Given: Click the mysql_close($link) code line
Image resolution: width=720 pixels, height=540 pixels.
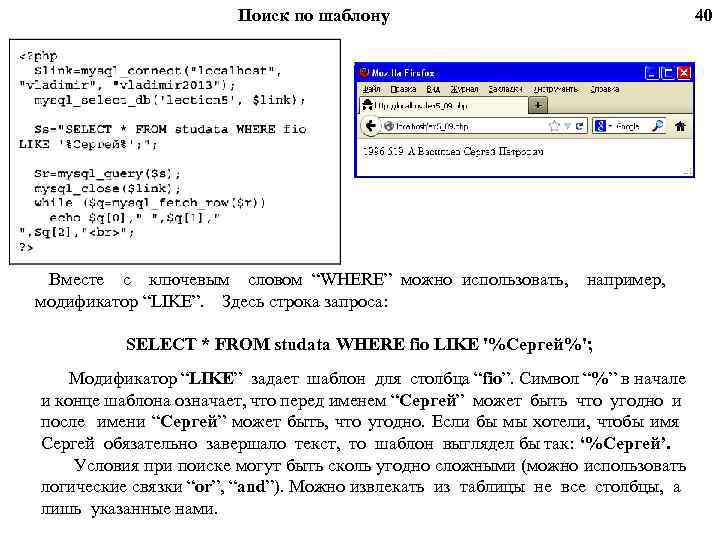Looking at the screenshot, I should coord(107,188).
